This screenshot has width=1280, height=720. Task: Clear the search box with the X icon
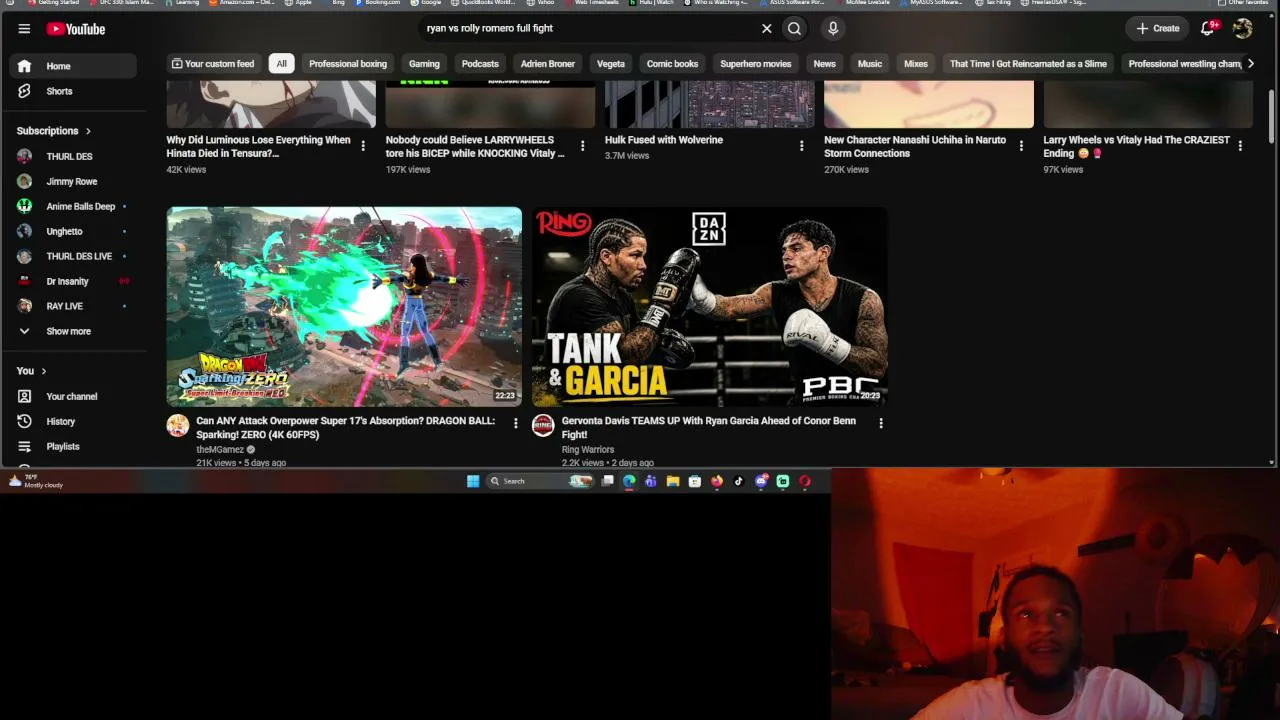click(767, 28)
